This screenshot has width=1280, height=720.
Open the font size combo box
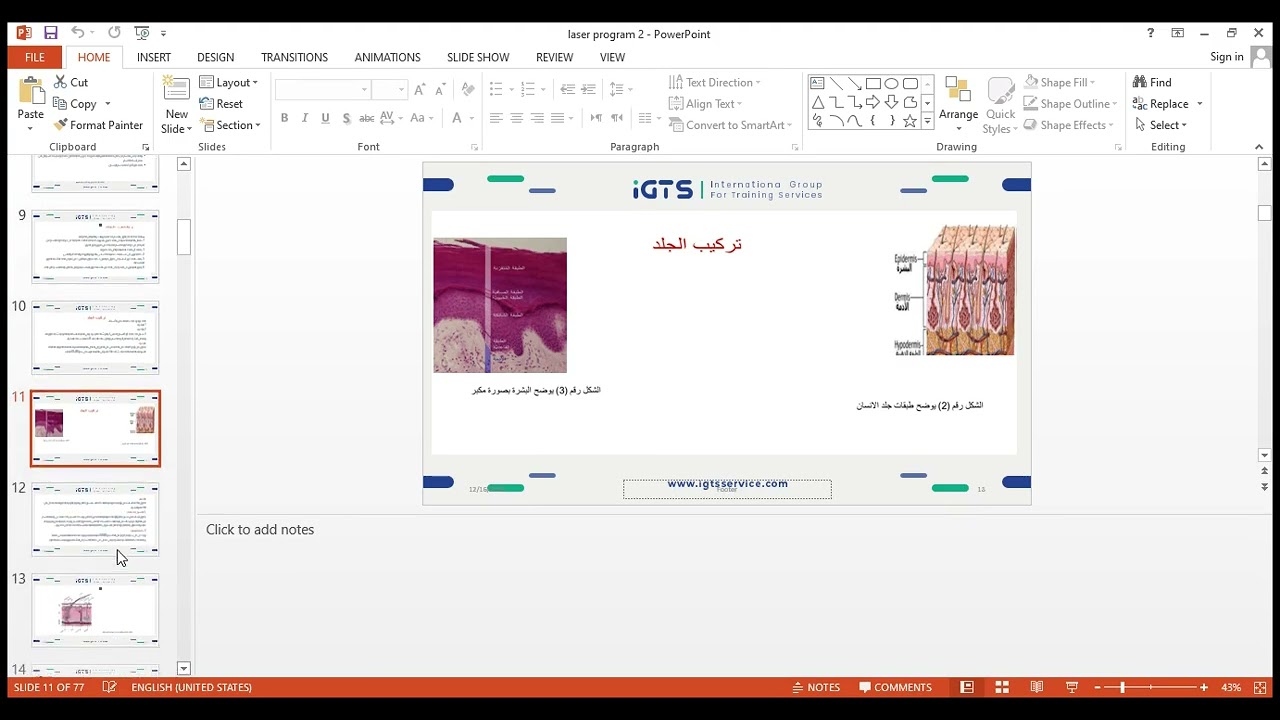388,90
